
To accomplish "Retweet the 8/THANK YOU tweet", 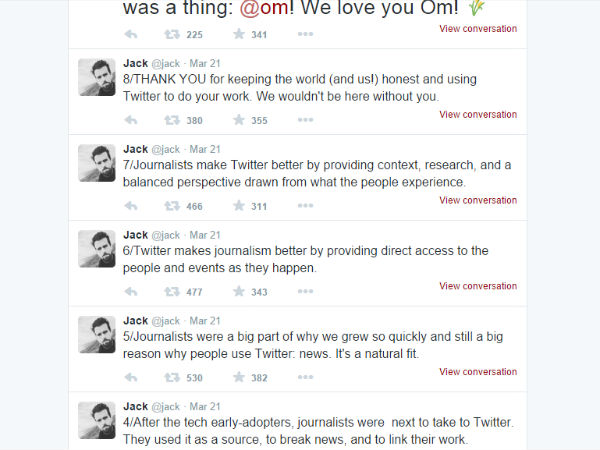I will click(172, 120).
